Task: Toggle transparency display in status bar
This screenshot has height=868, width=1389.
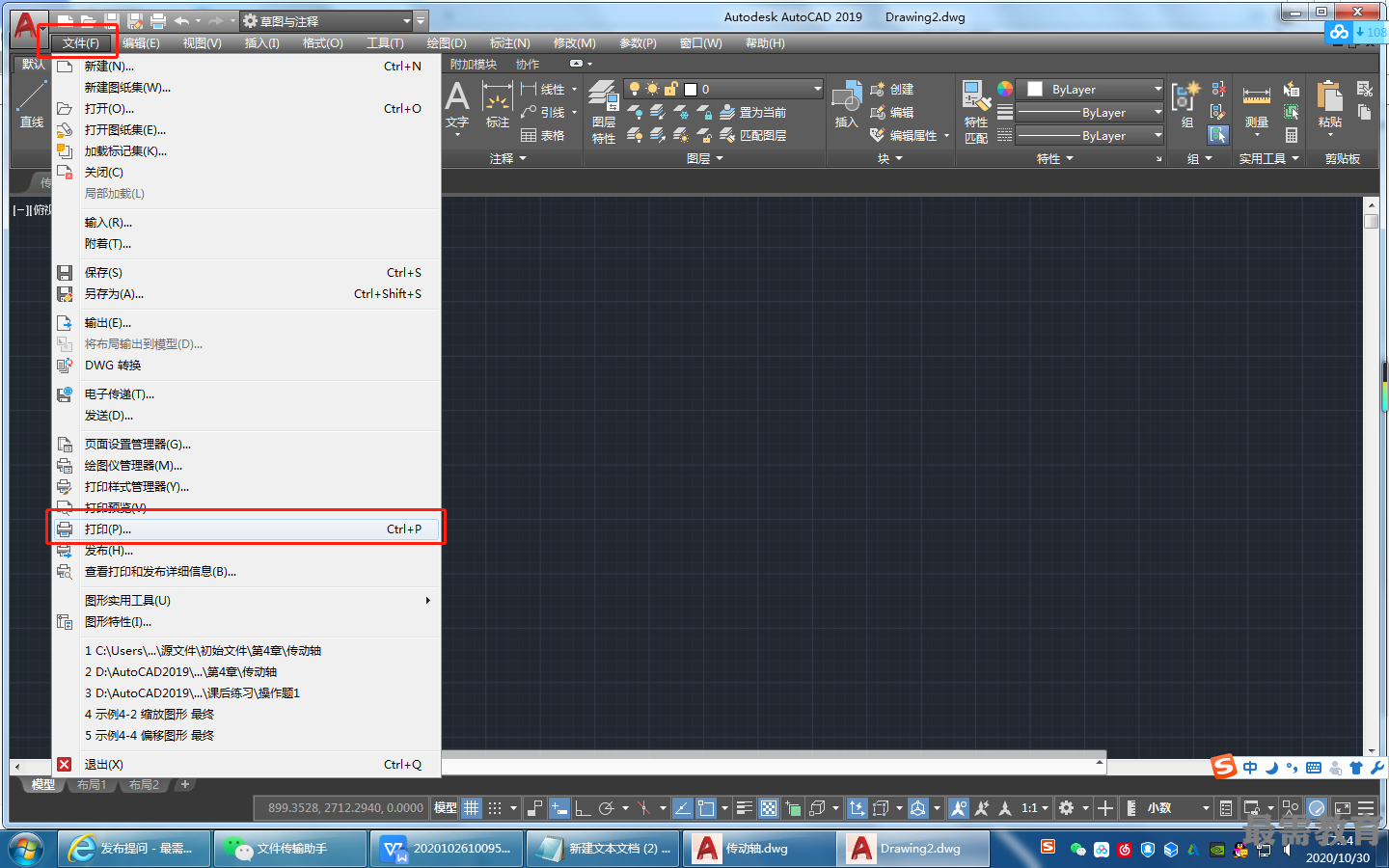Action: point(769,808)
